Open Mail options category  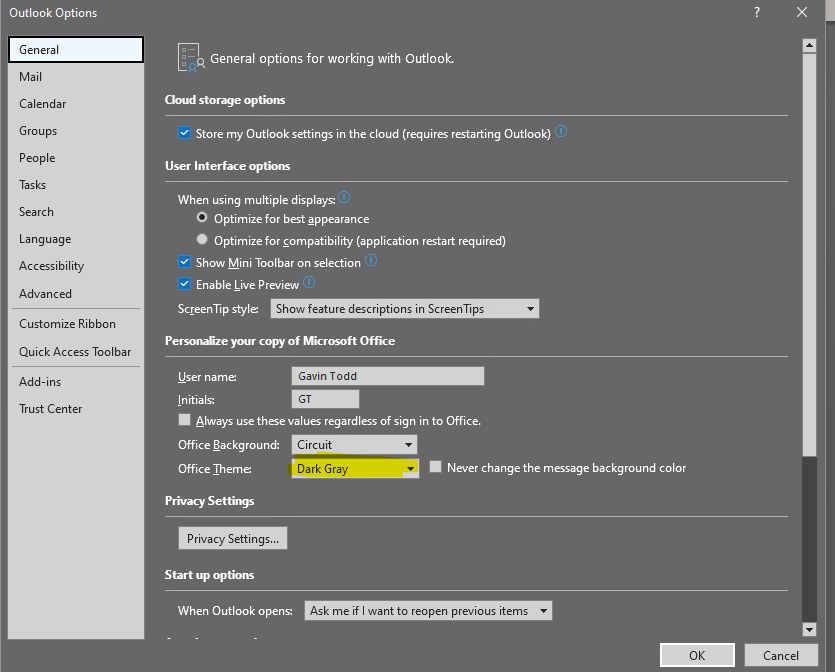(76, 77)
